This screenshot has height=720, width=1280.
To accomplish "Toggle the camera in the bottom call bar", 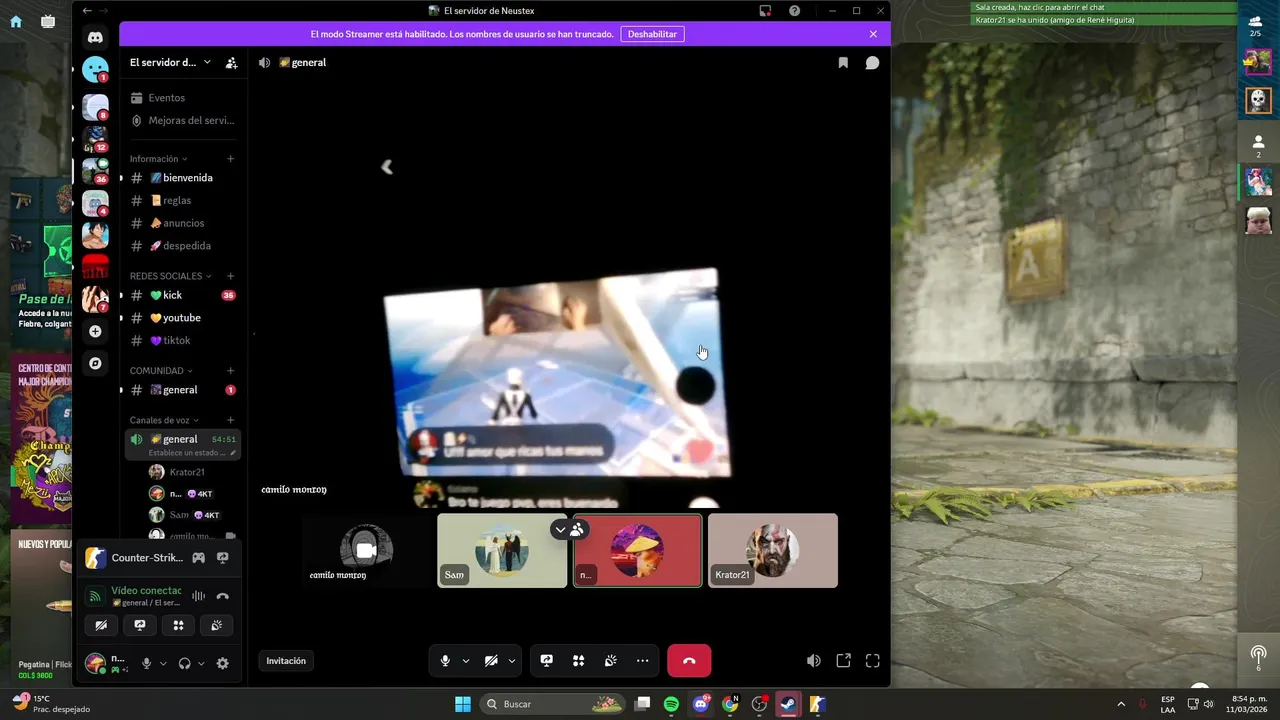I will click(x=491, y=661).
